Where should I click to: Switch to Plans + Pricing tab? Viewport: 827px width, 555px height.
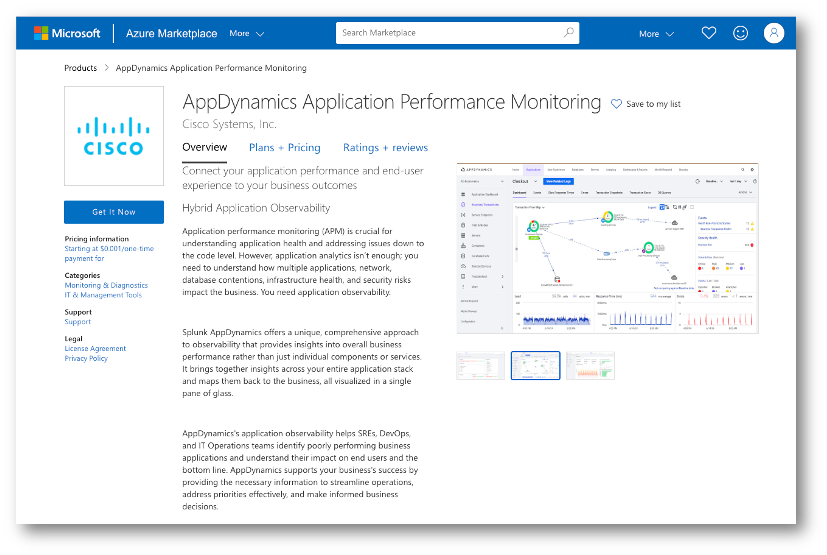tap(285, 148)
